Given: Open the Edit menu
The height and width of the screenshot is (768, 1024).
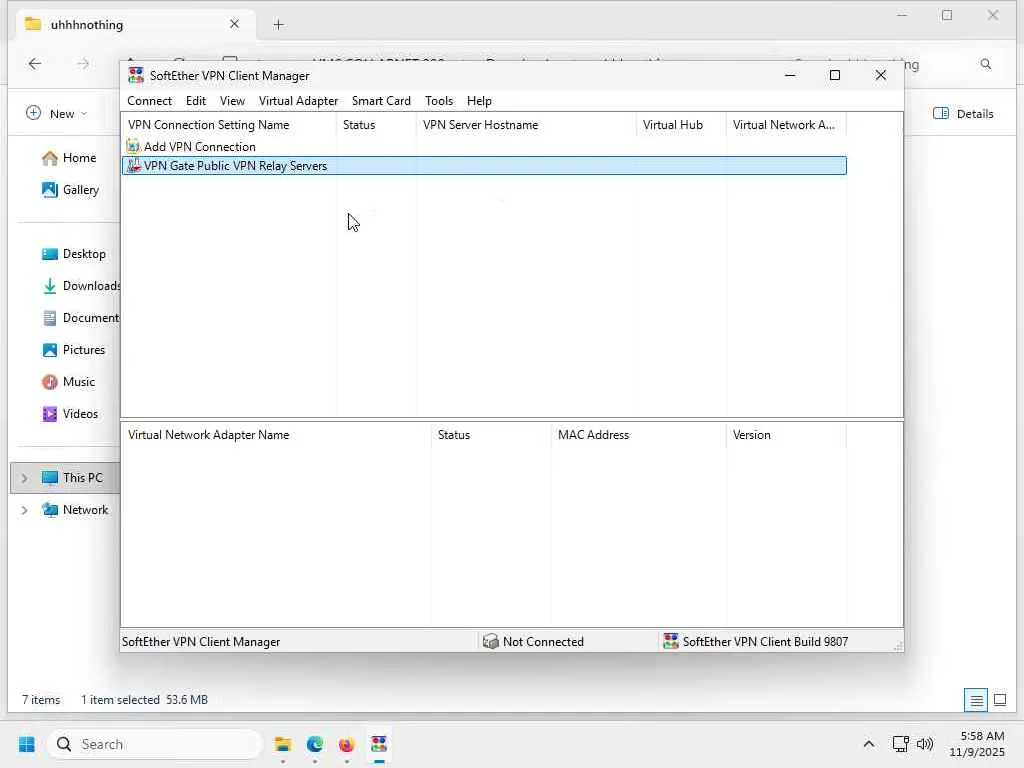Looking at the screenshot, I should tap(195, 101).
